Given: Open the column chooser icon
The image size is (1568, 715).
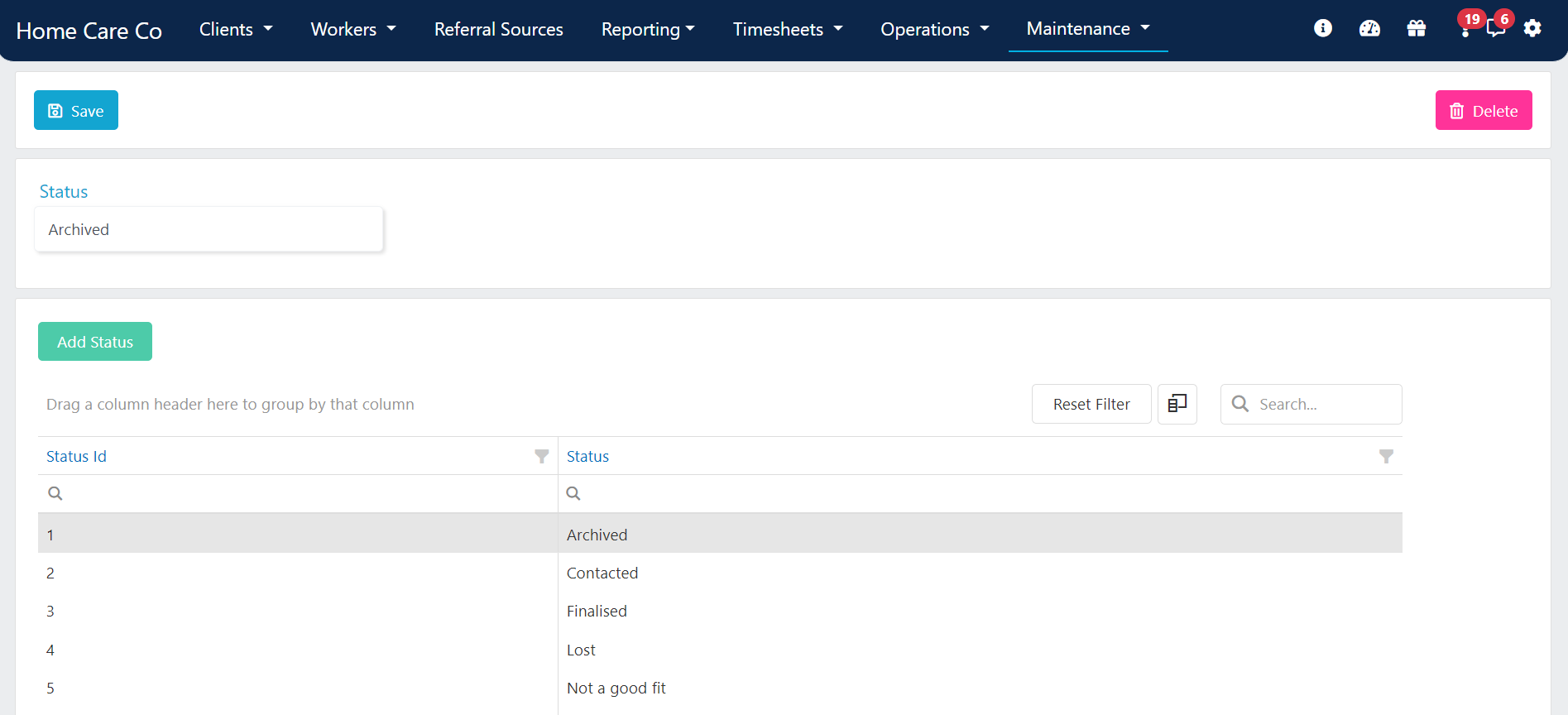Looking at the screenshot, I should coord(1177,404).
